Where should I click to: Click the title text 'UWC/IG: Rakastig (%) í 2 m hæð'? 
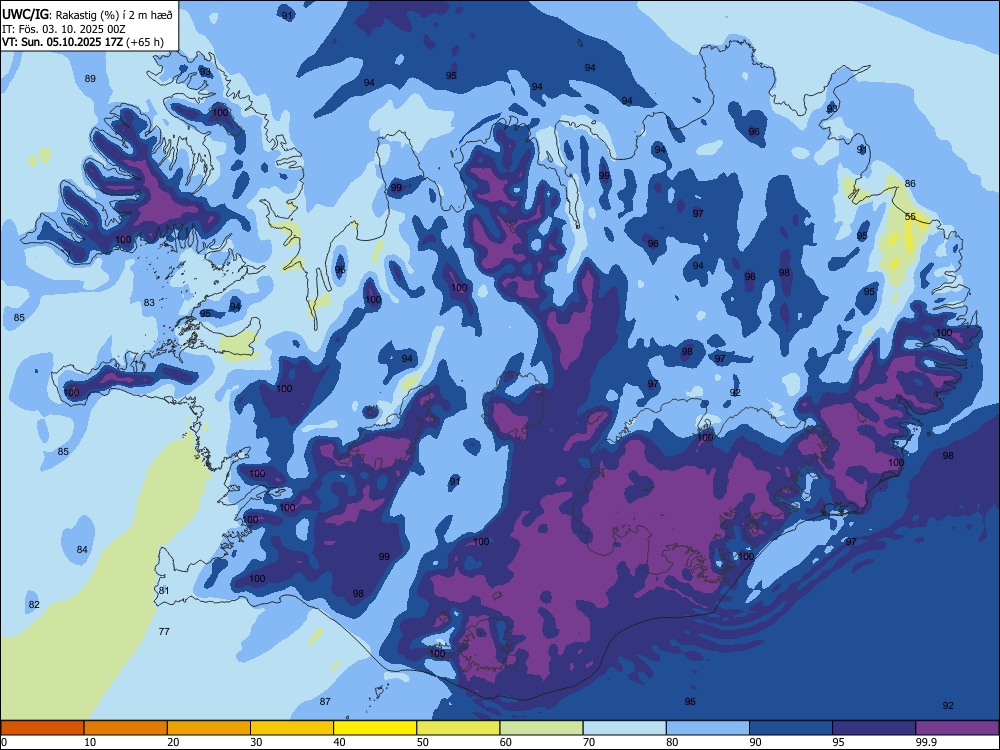87,14
